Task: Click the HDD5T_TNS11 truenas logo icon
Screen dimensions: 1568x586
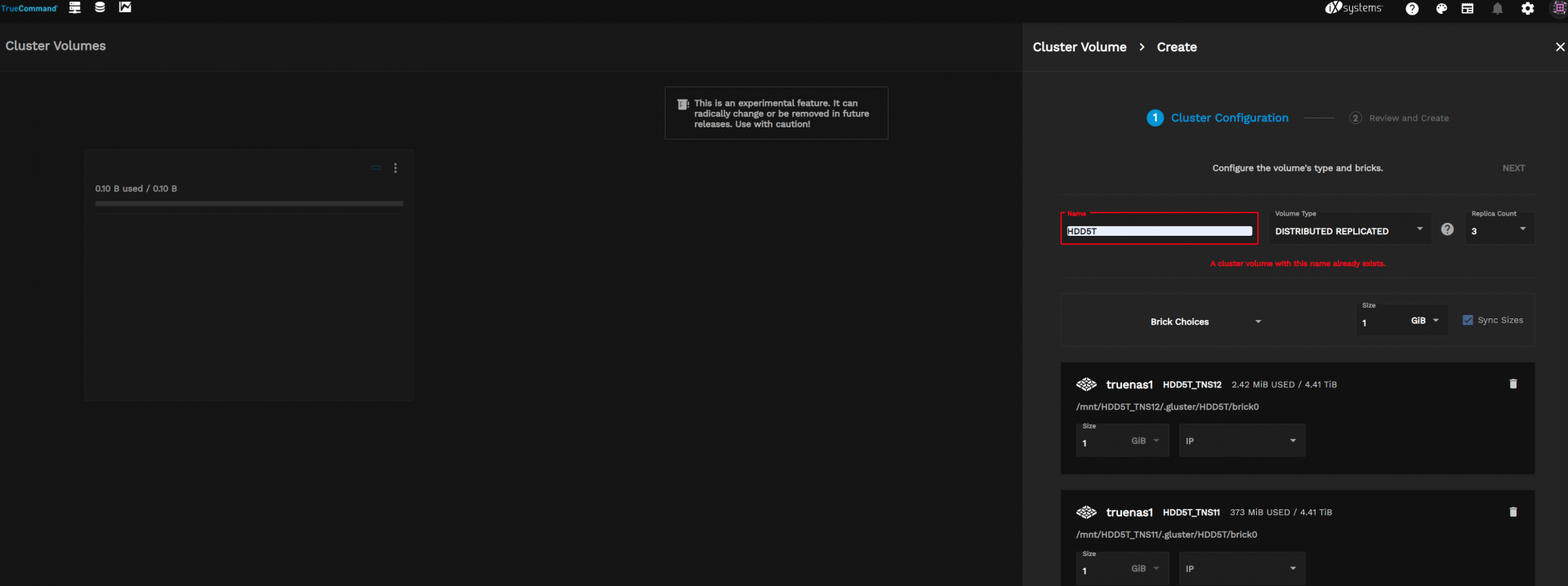Action: click(1086, 513)
